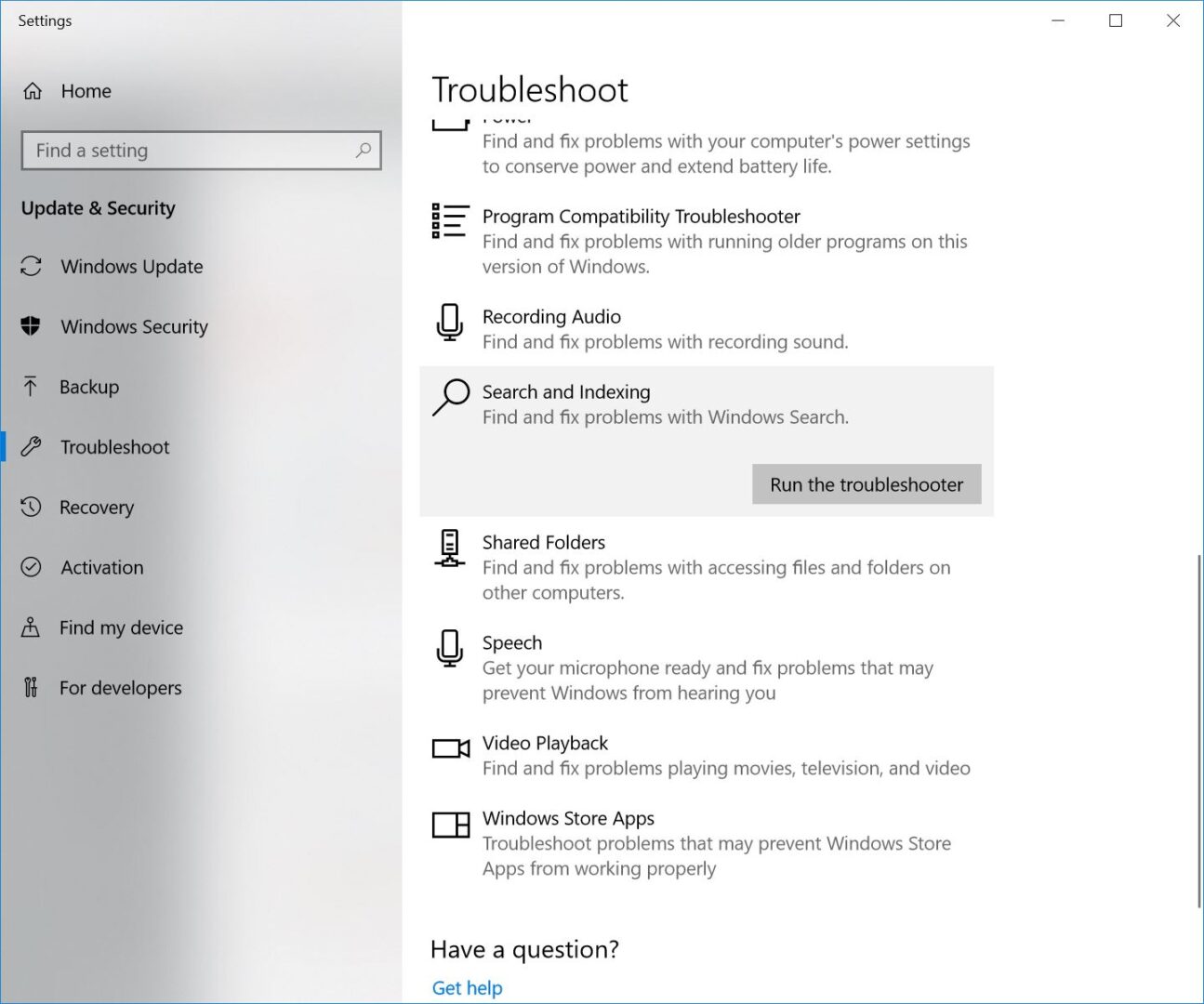Screen dimensions: 1204x1004
Task: Click the Home house icon
Action: point(32,90)
